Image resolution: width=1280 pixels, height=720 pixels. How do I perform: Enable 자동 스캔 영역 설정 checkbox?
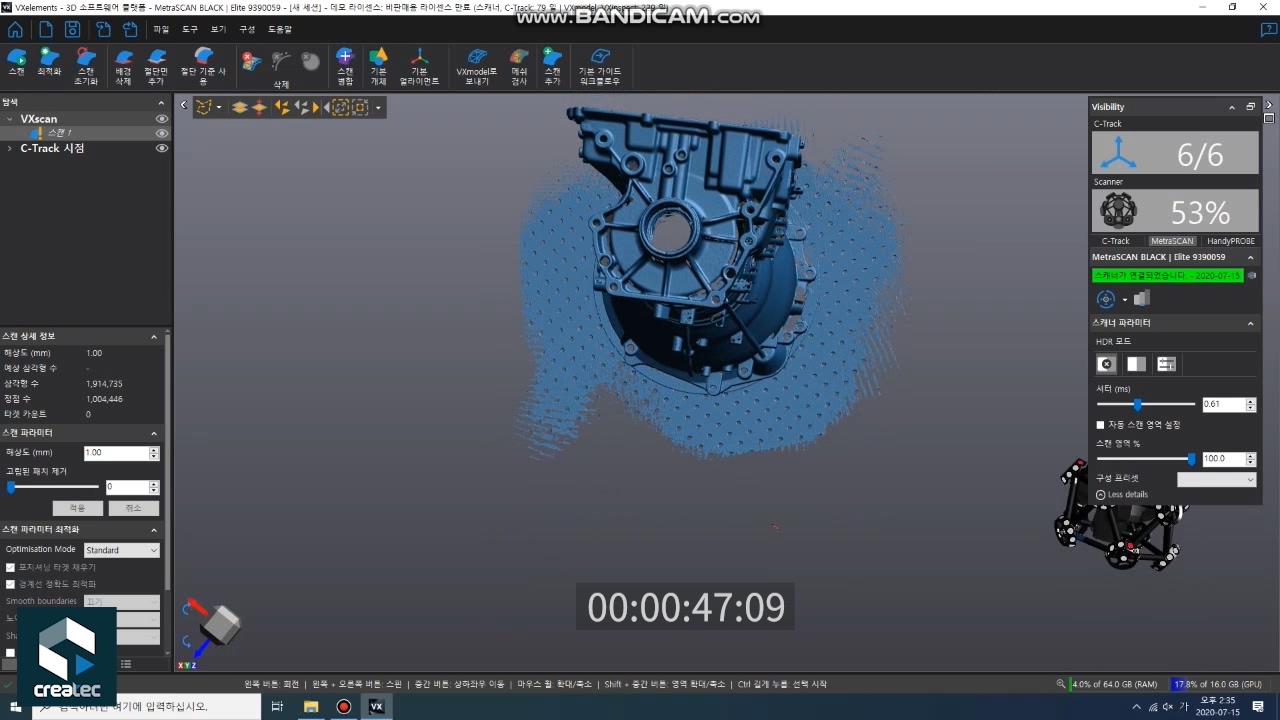(1101, 425)
